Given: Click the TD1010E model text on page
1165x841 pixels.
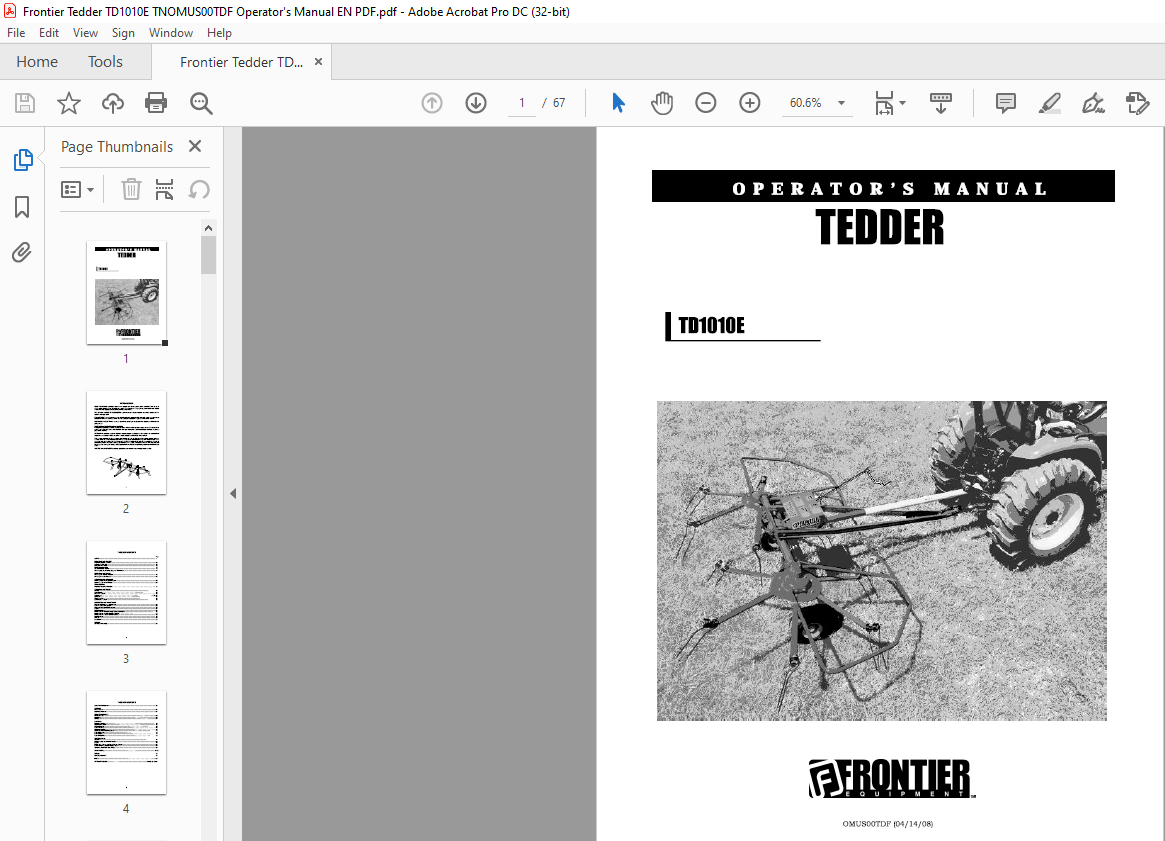Looking at the screenshot, I should pyautogui.click(x=711, y=325).
